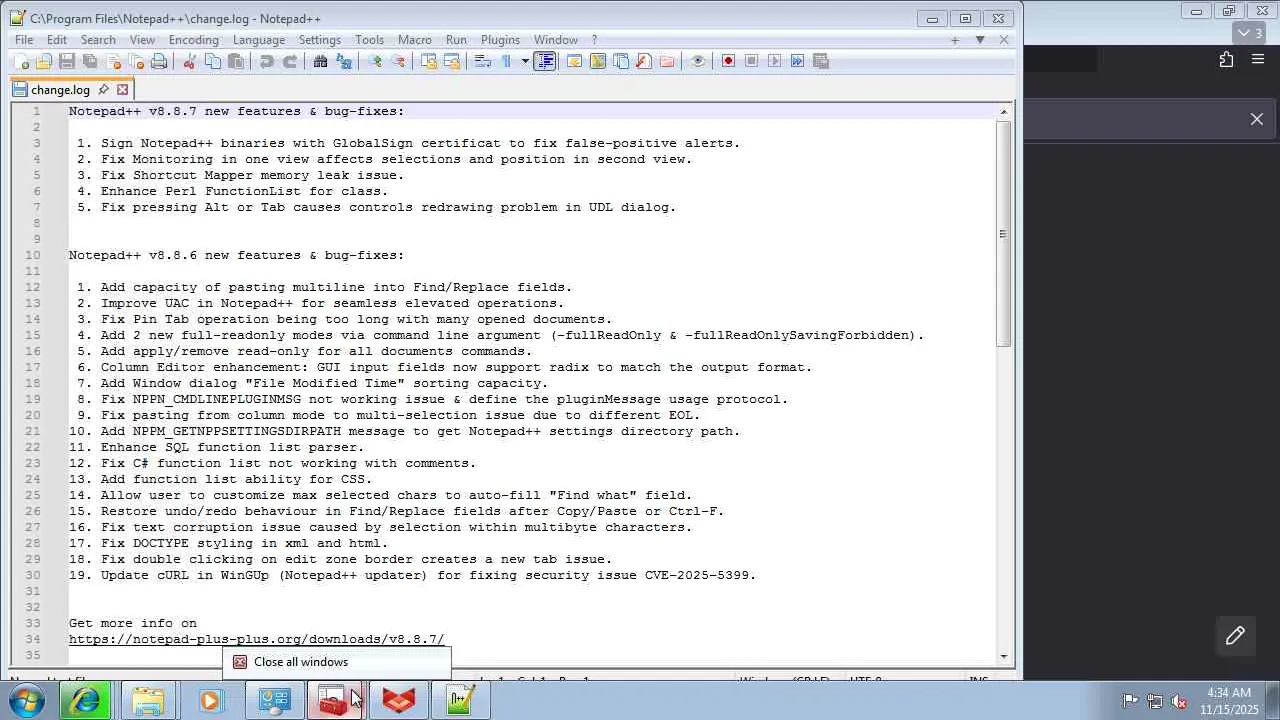Screen dimensions: 1280x720
Task: Click the Stop Recording macro icon
Action: [x=751, y=61]
